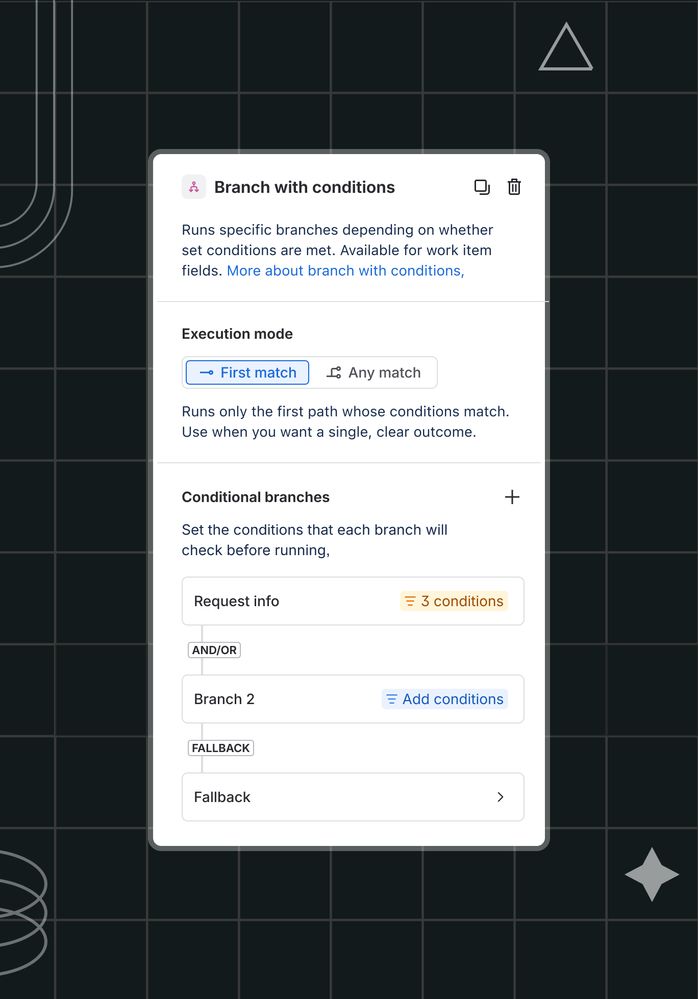This screenshot has height=999, width=698.
Task: Toggle the AND/OR operator between branches
Action: click(x=213, y=649)
